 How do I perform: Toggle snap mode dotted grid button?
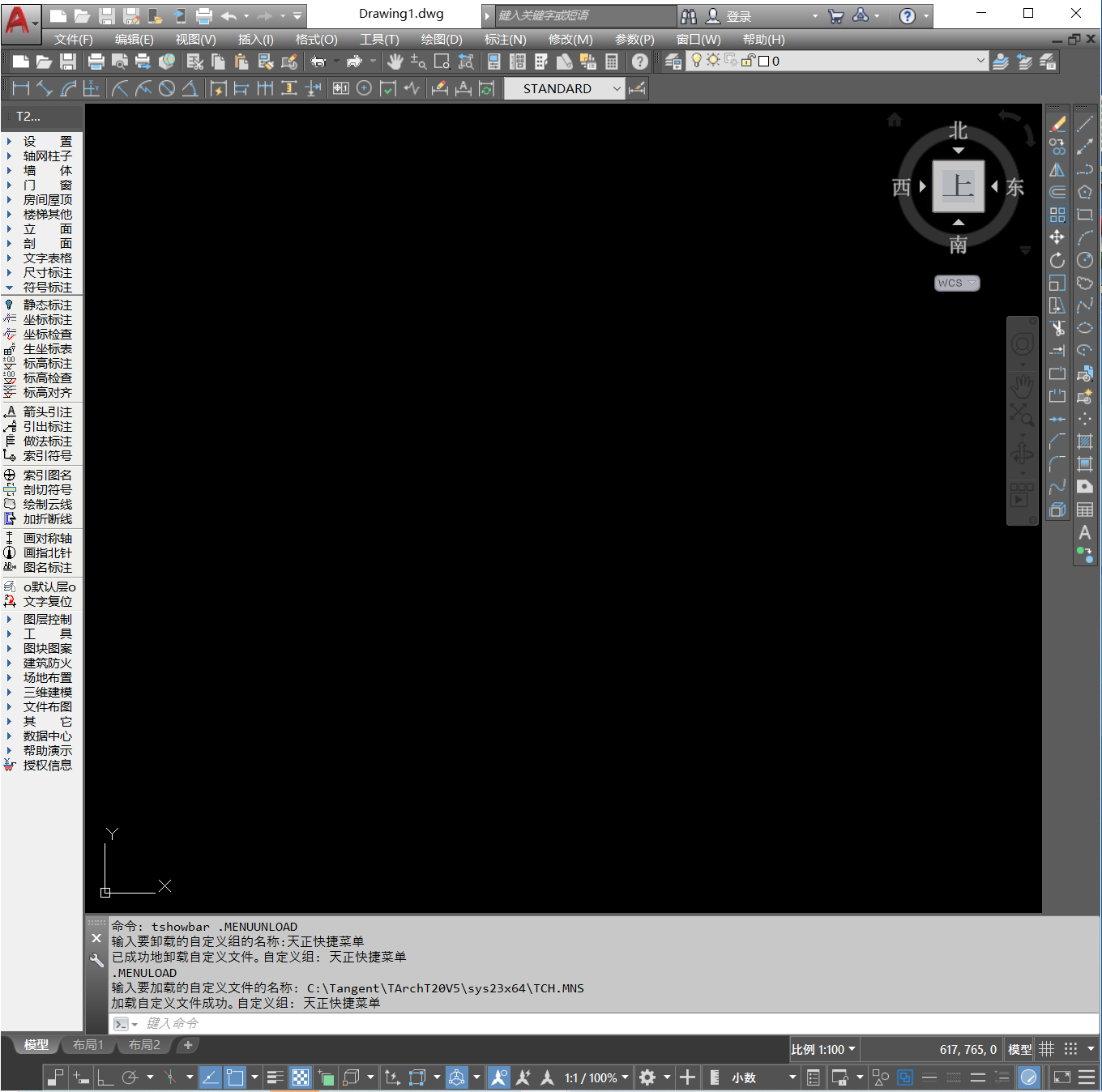1070,1049
